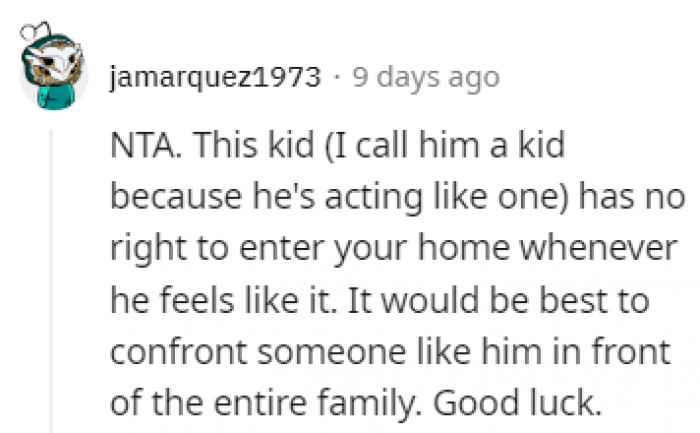Click the teal shirt of the avatar
700x433 pixels.
[54, 96]
